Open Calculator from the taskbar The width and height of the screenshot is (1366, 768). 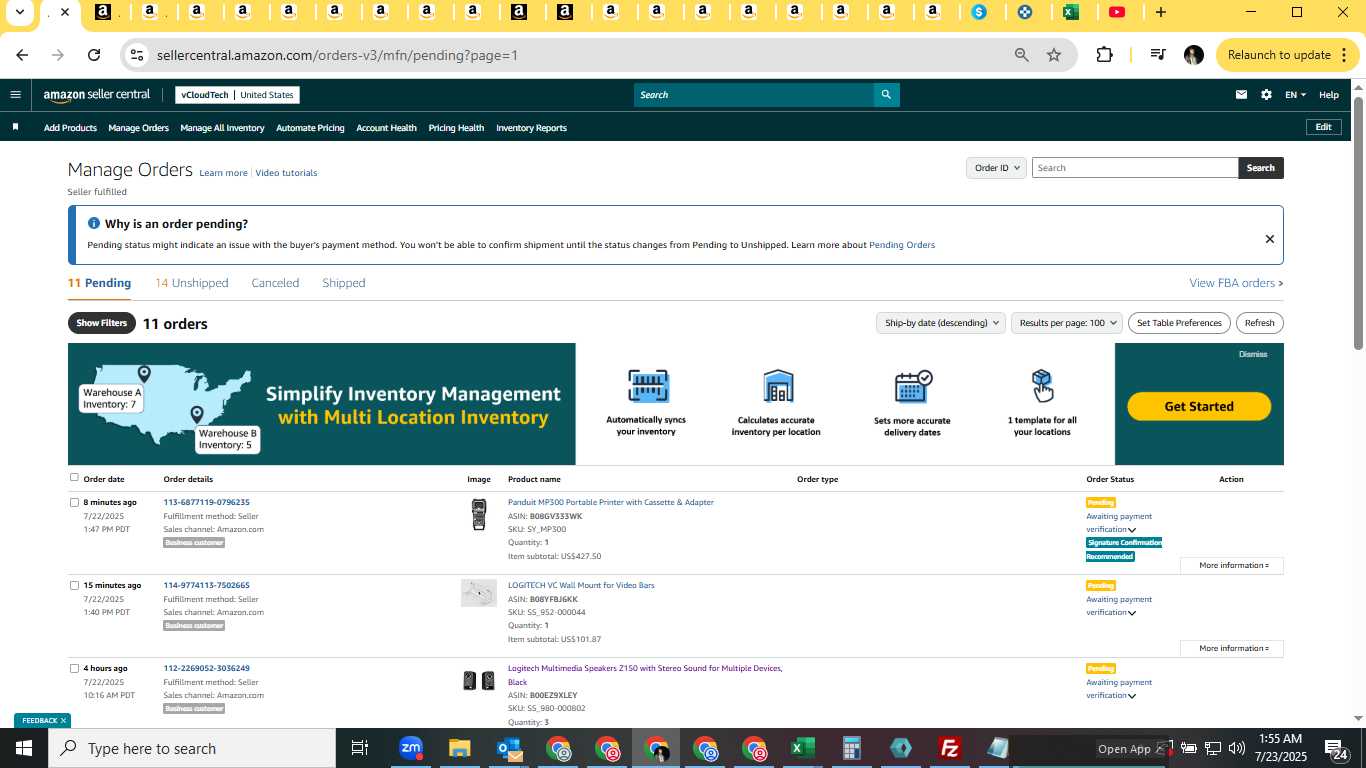851,748
